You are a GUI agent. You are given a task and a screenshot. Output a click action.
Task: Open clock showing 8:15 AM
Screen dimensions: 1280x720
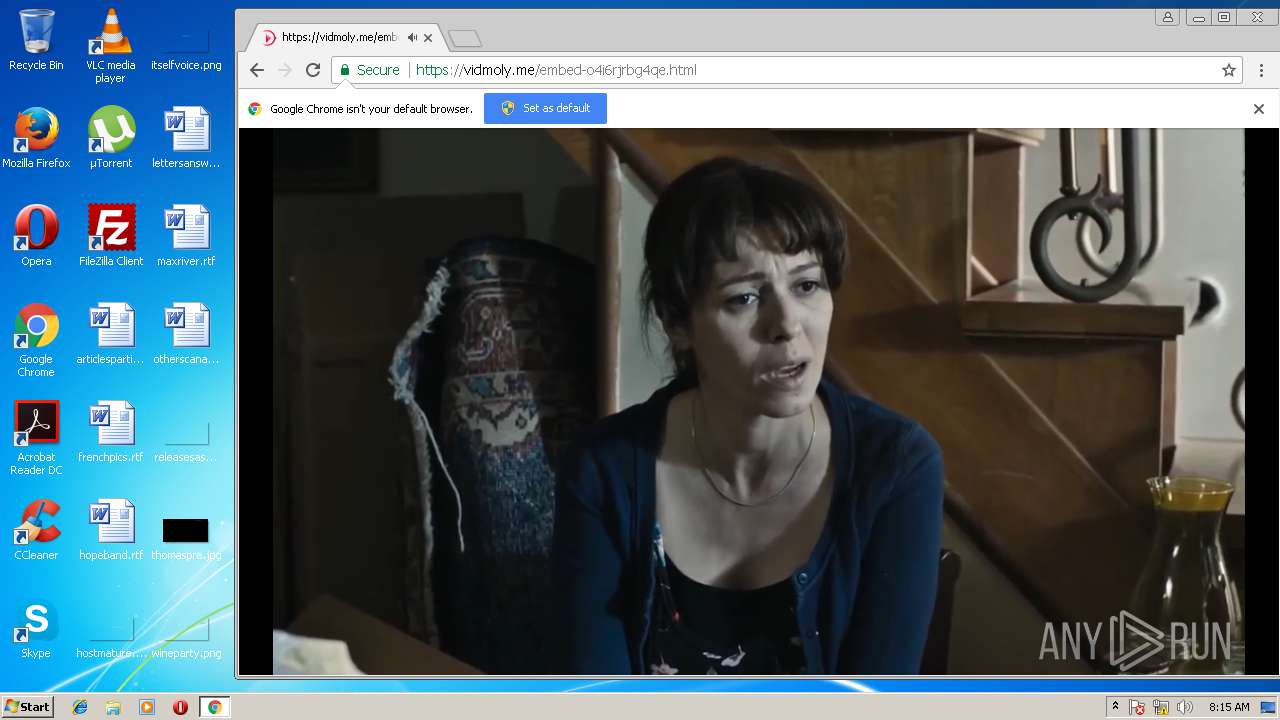(1229, 707)
